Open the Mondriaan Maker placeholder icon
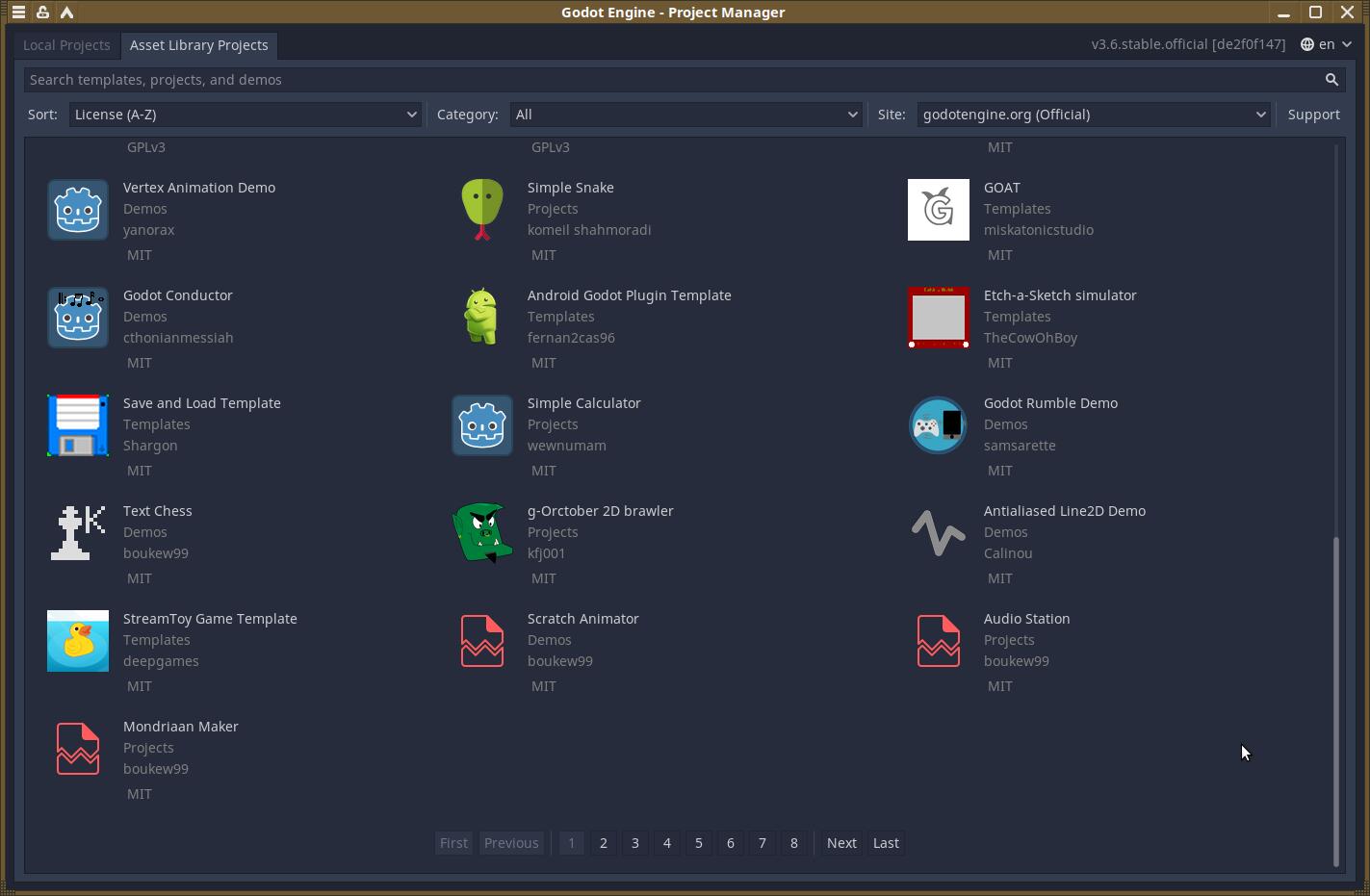This screenshot has width=1370, height=896. pyautogui.click(x=78, y=749)
